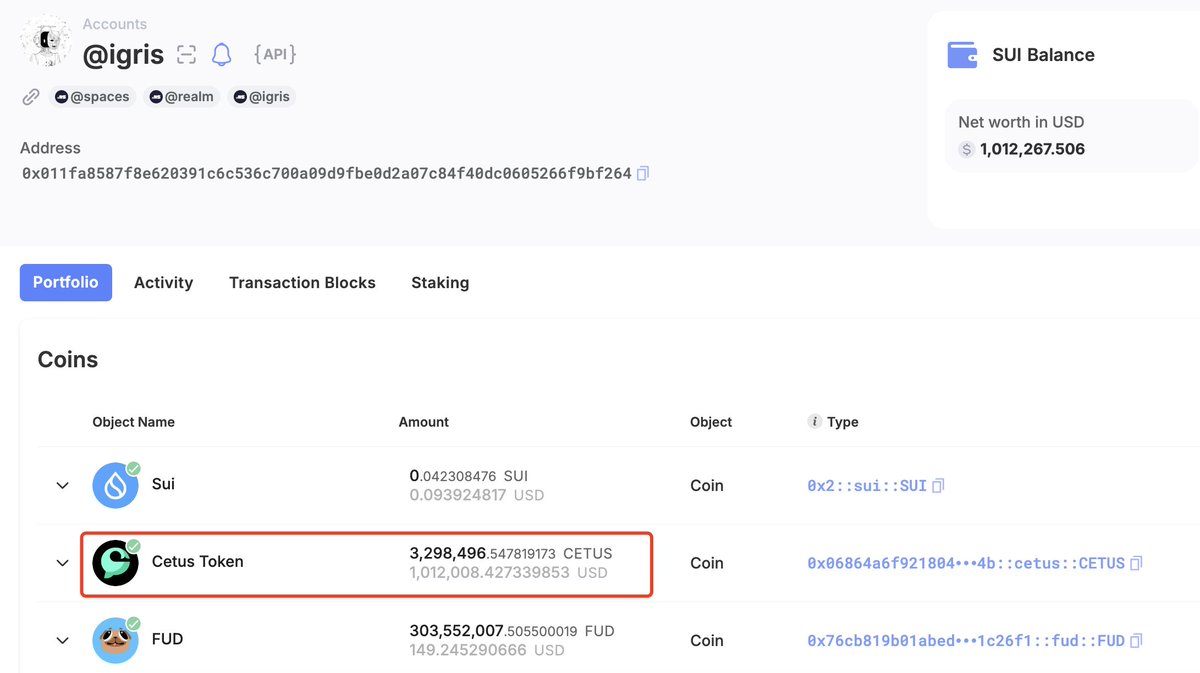Click the chain link icon under the account name
The height and width of the screenshot is (673, 1200).
point(31,97)
